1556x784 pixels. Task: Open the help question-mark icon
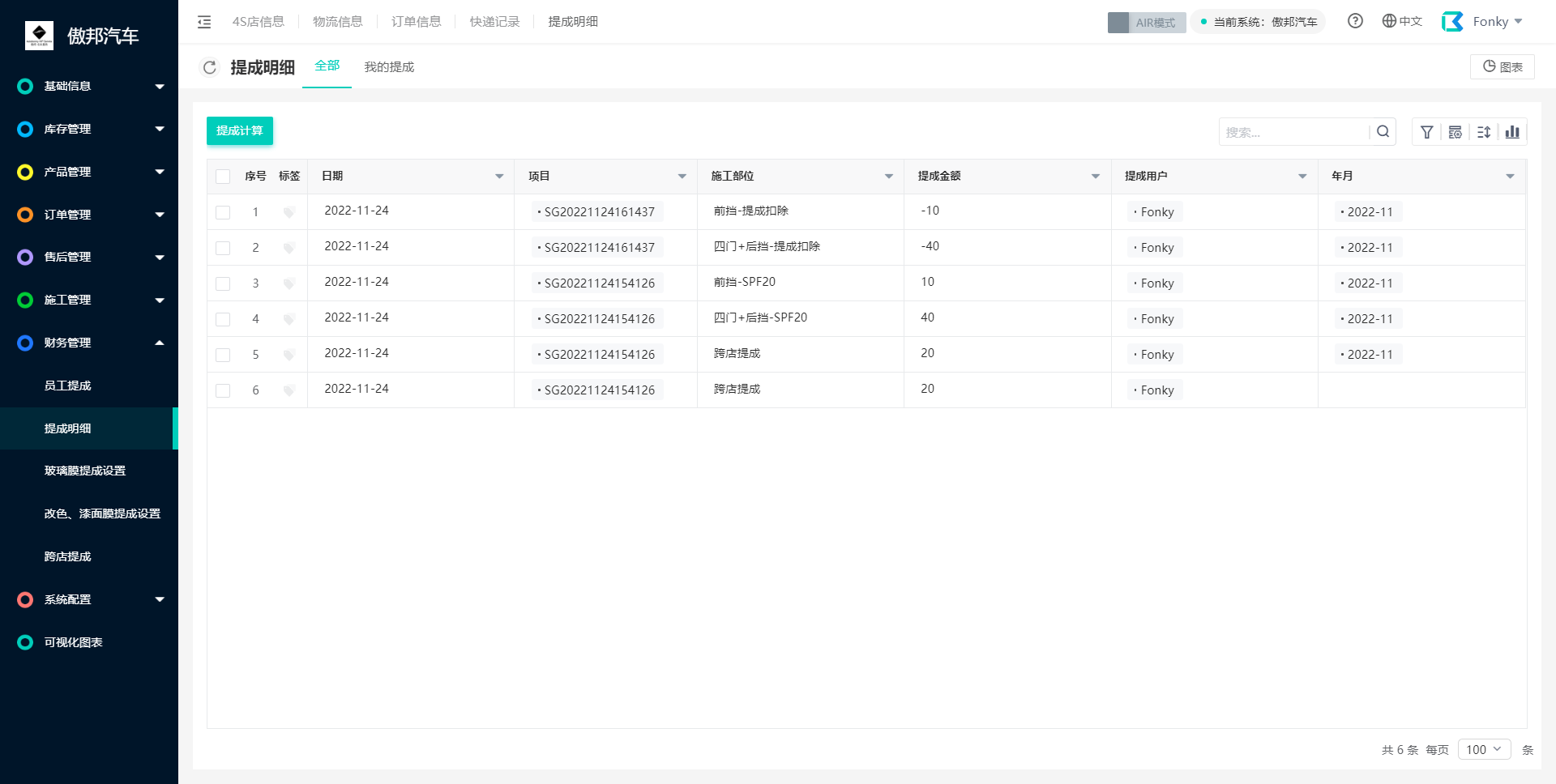click(1355, 21)
